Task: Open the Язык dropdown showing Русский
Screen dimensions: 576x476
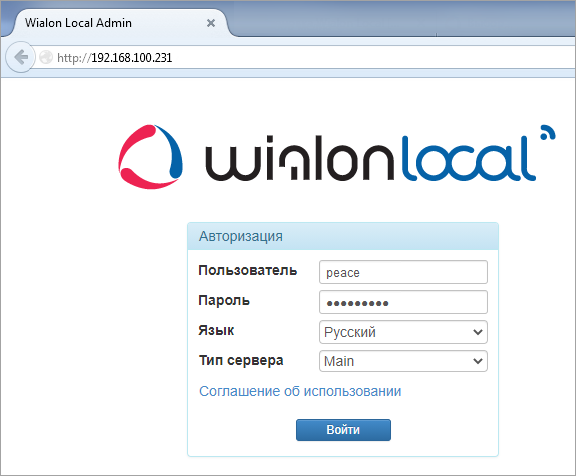Action: pyautogui.click(x=403, y=332)
